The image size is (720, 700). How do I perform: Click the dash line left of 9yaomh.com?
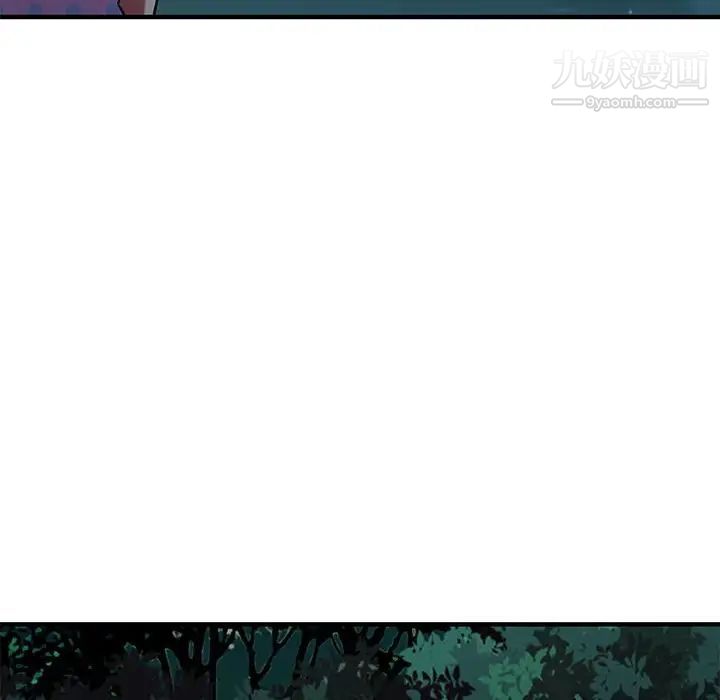tap(566, 102)
